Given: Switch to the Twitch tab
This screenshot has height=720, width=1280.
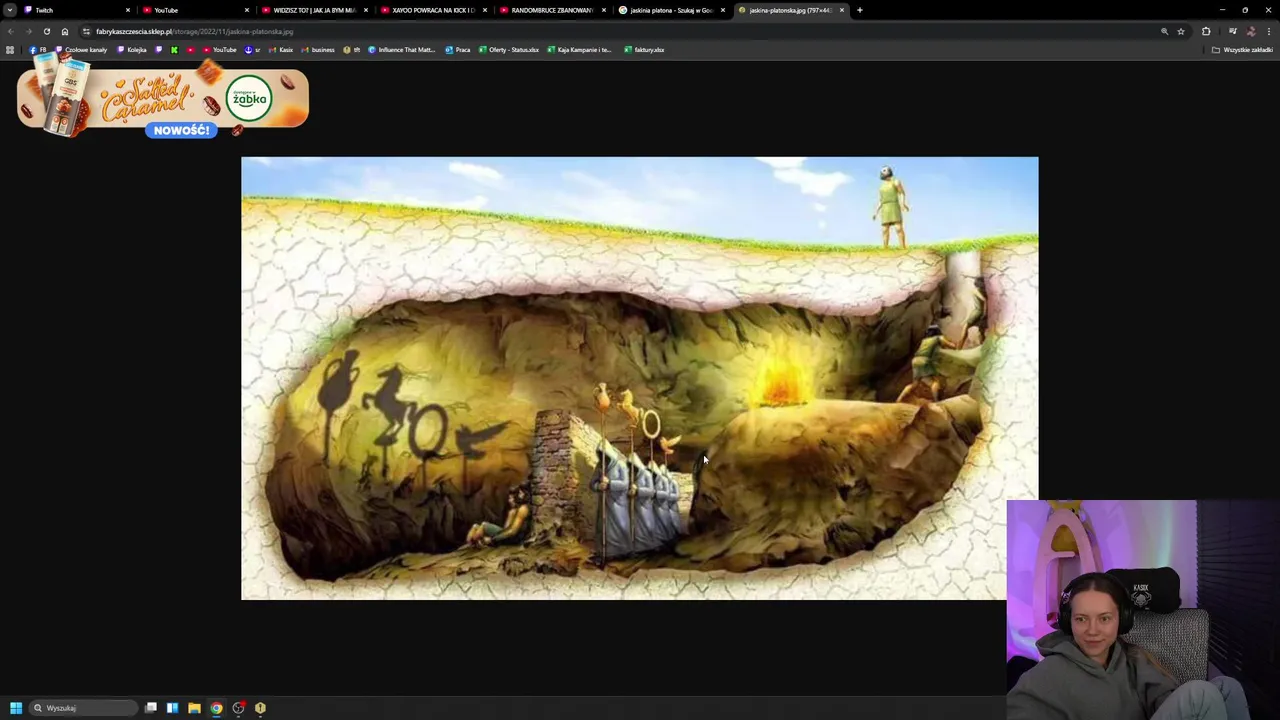Looking at the screenshot, I should (77, 10).
